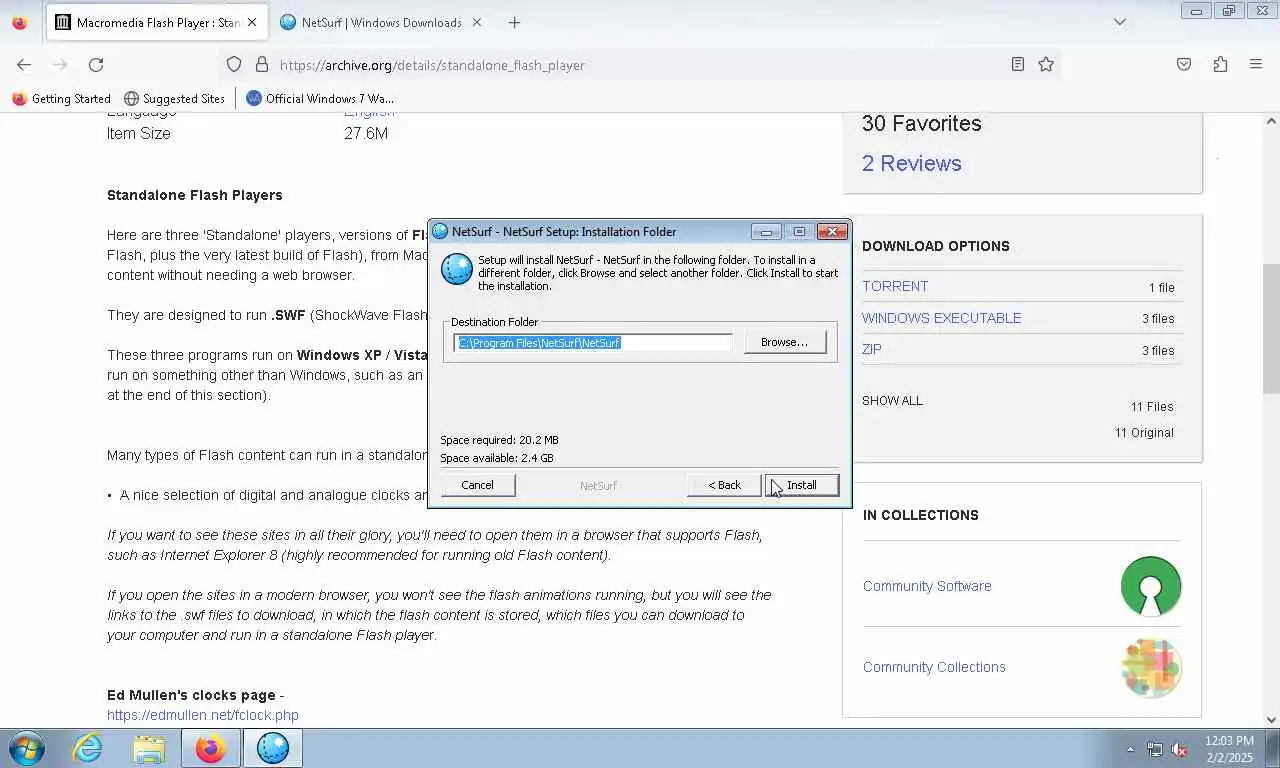
Task: Cancel the NetSurf setup
Action: pos(477,485)
